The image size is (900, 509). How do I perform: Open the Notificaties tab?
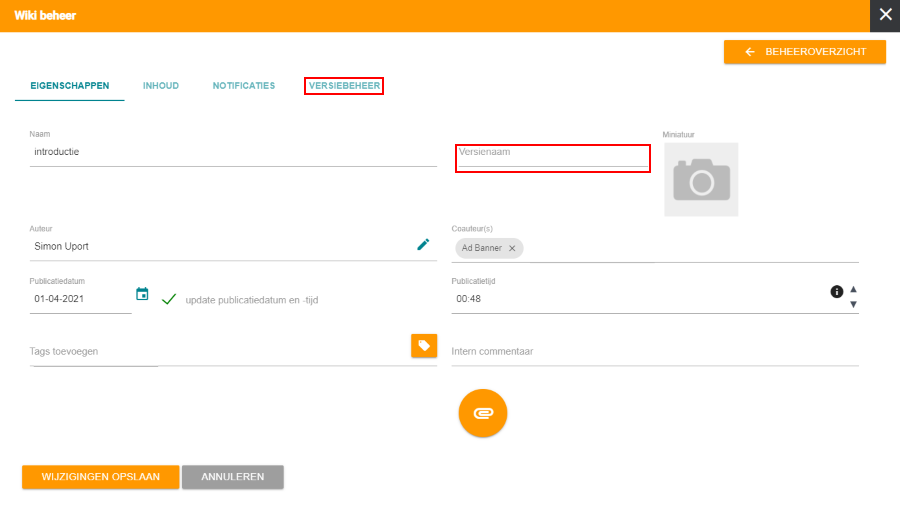tap(243, 86)
